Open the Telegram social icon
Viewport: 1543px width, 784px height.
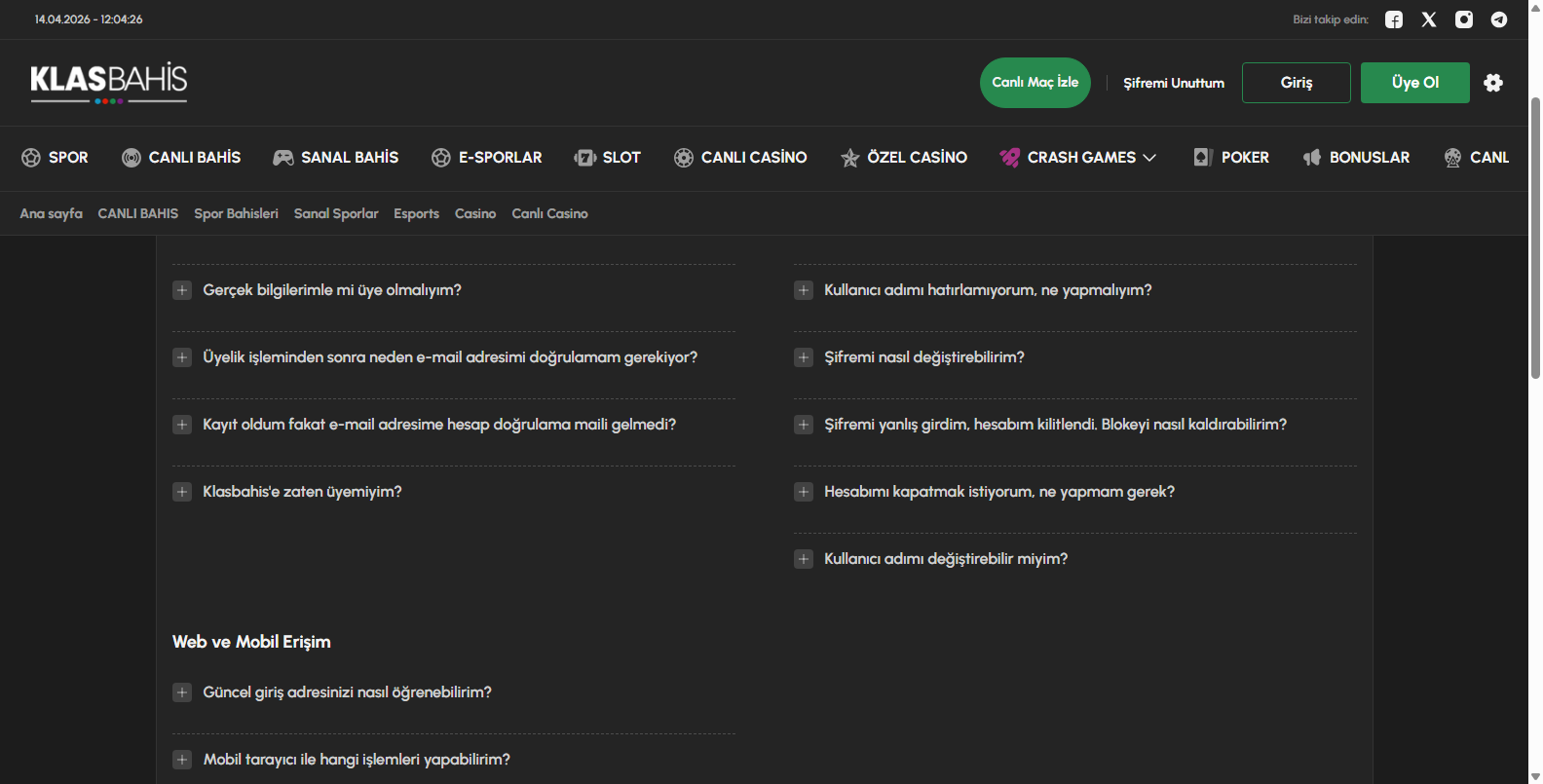coord(1499,19)
